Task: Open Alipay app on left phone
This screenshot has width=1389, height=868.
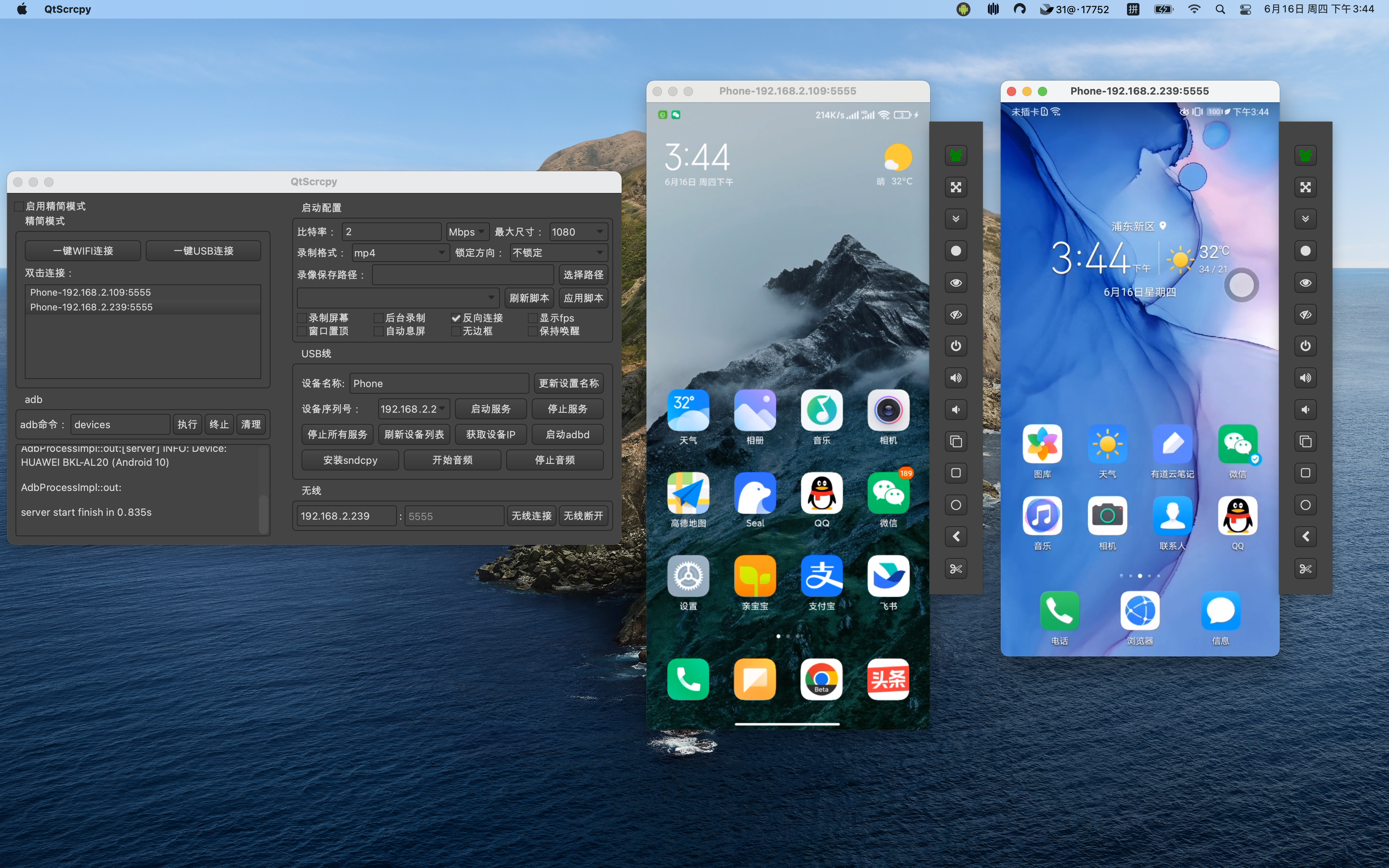Action: pyautogui.click(x=821, y=576)
